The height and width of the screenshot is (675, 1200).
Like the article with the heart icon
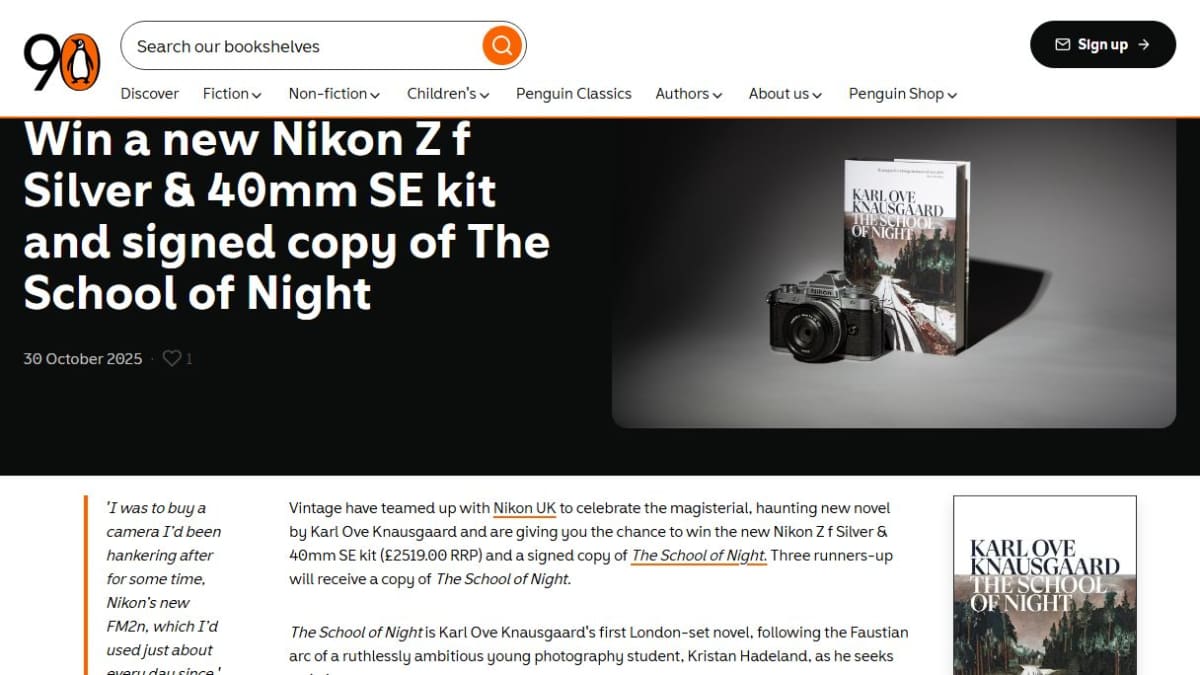pos(172,358)
